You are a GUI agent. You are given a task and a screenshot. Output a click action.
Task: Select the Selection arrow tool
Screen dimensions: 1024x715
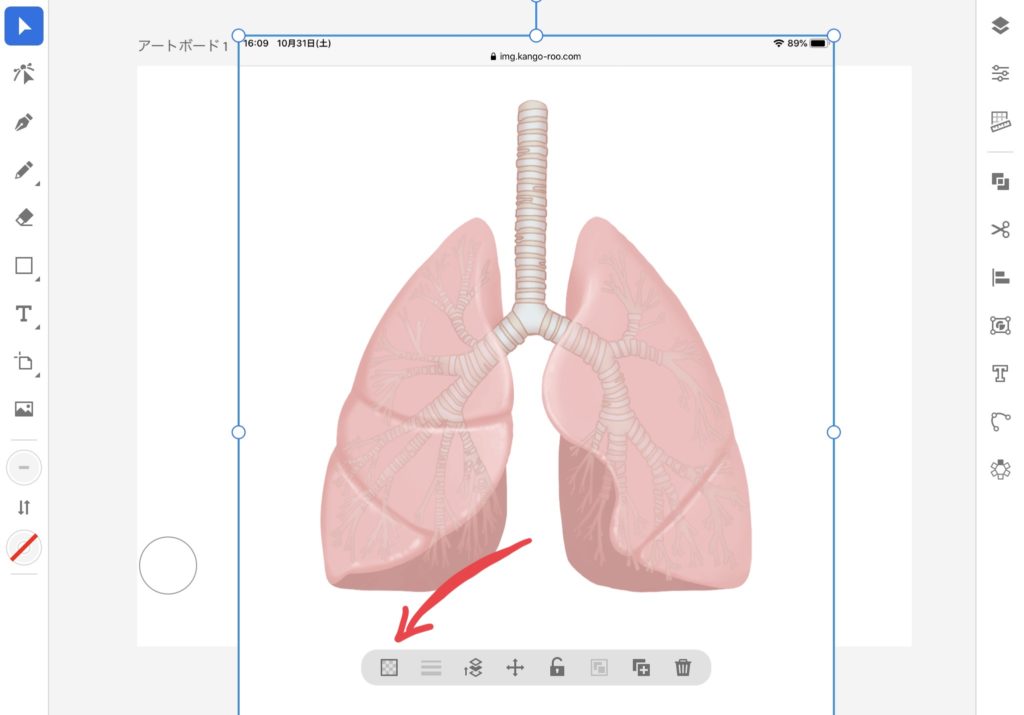(x=24, y=26)
